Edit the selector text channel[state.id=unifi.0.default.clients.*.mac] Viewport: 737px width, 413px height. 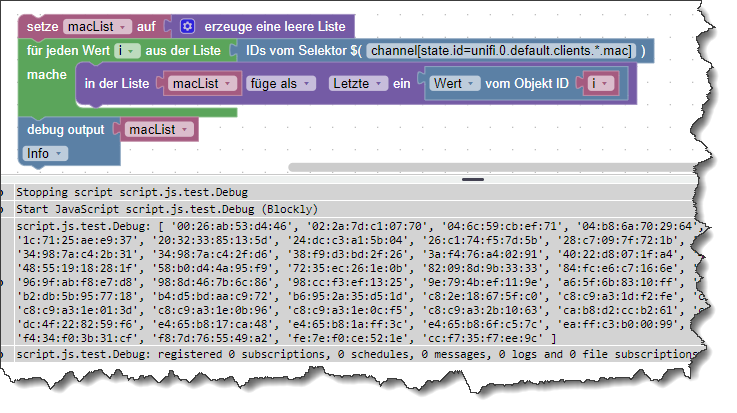(501, 51)
